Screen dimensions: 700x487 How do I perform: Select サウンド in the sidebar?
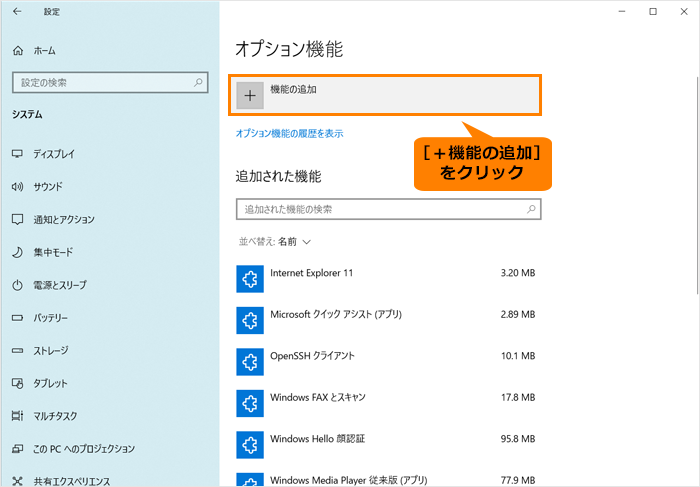coord(48,187)
